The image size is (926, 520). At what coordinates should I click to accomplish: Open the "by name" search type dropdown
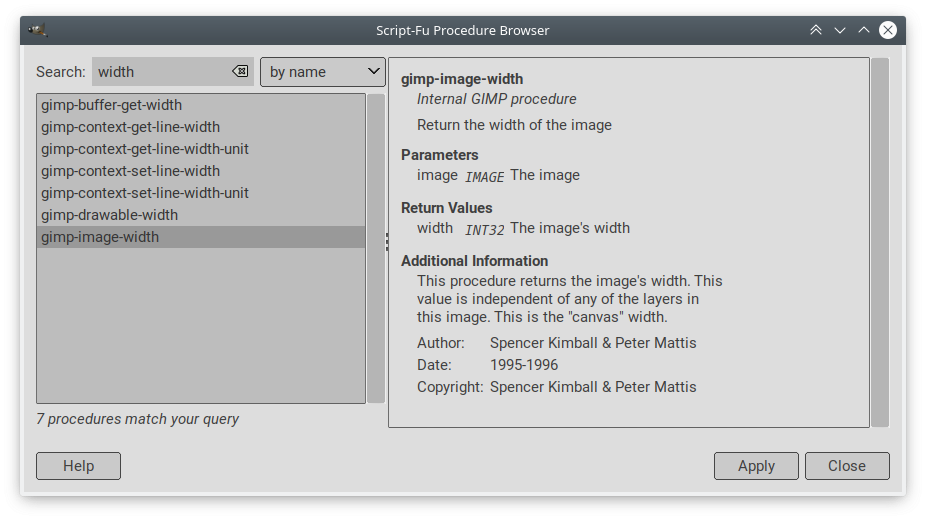click(323, 72)
